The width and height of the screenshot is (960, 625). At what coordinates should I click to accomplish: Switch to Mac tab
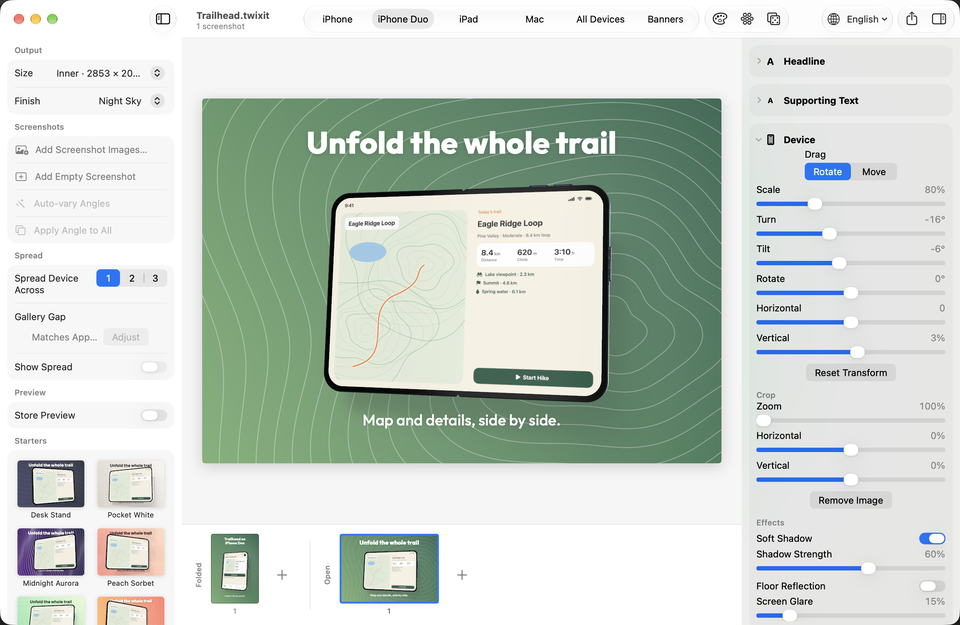coord(534,20)
